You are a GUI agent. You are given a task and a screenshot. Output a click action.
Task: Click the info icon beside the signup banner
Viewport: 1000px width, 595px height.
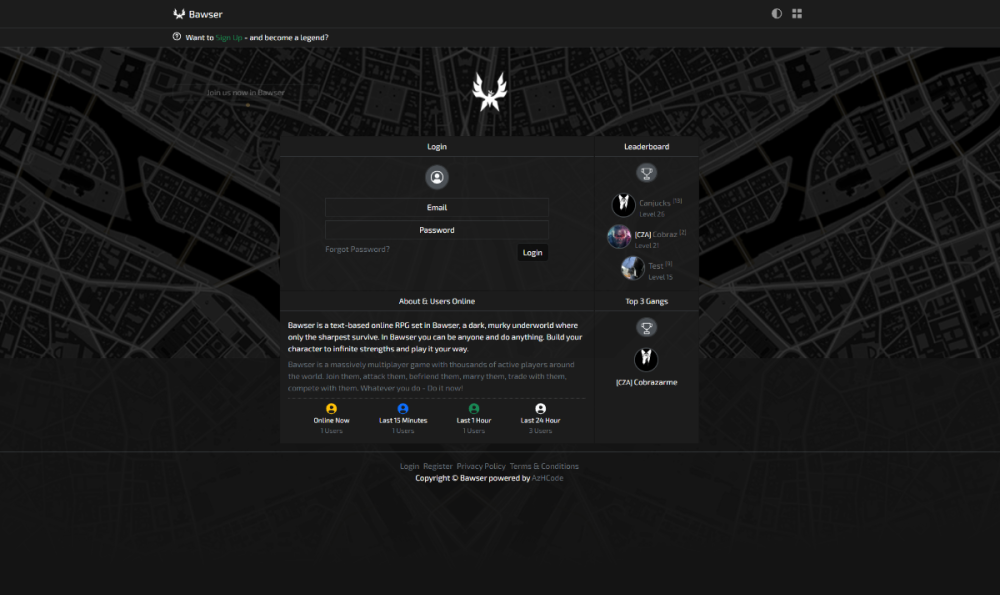click(174, 37)
